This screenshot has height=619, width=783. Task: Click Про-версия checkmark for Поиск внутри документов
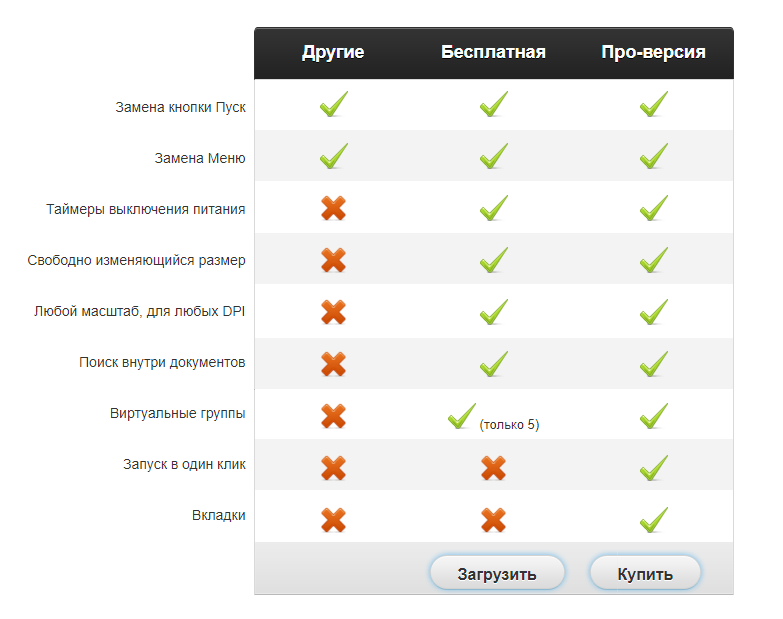click(653, 363)
